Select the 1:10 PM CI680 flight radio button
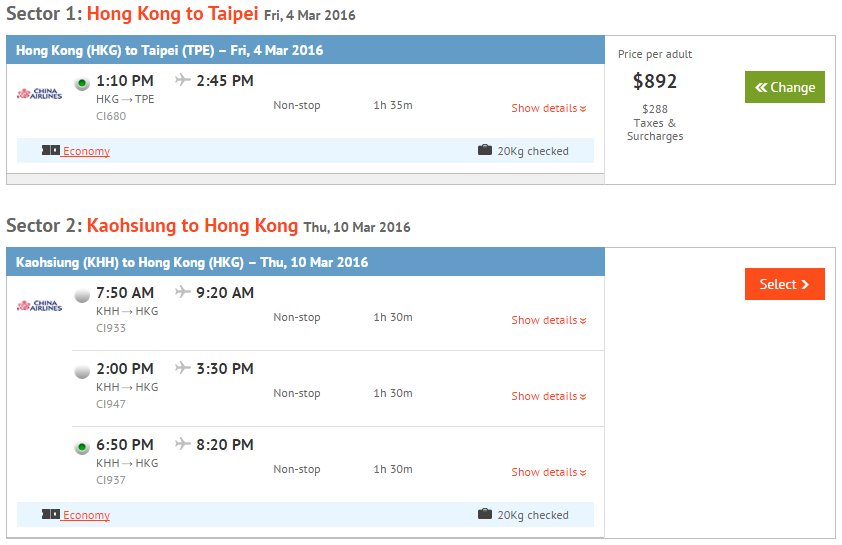Viewport: 842px width, 545px height. pos(82,83)
